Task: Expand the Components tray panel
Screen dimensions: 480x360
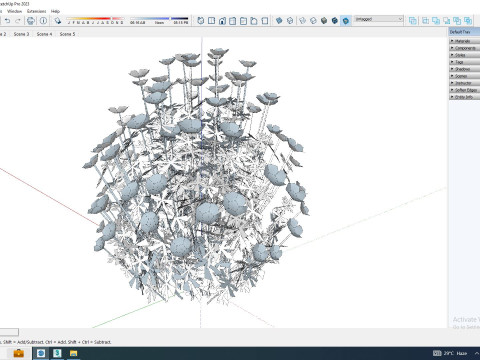Action: [465, 48]
